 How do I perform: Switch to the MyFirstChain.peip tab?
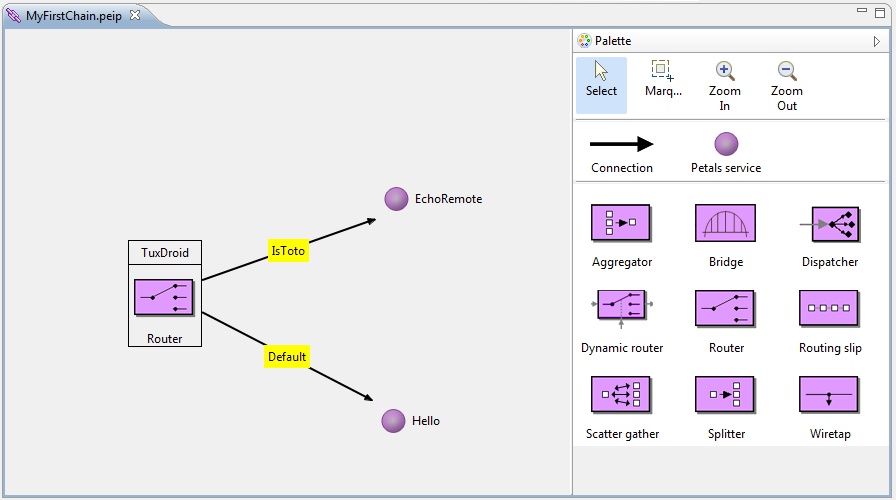pyautogui.click(x=72, y=16)
